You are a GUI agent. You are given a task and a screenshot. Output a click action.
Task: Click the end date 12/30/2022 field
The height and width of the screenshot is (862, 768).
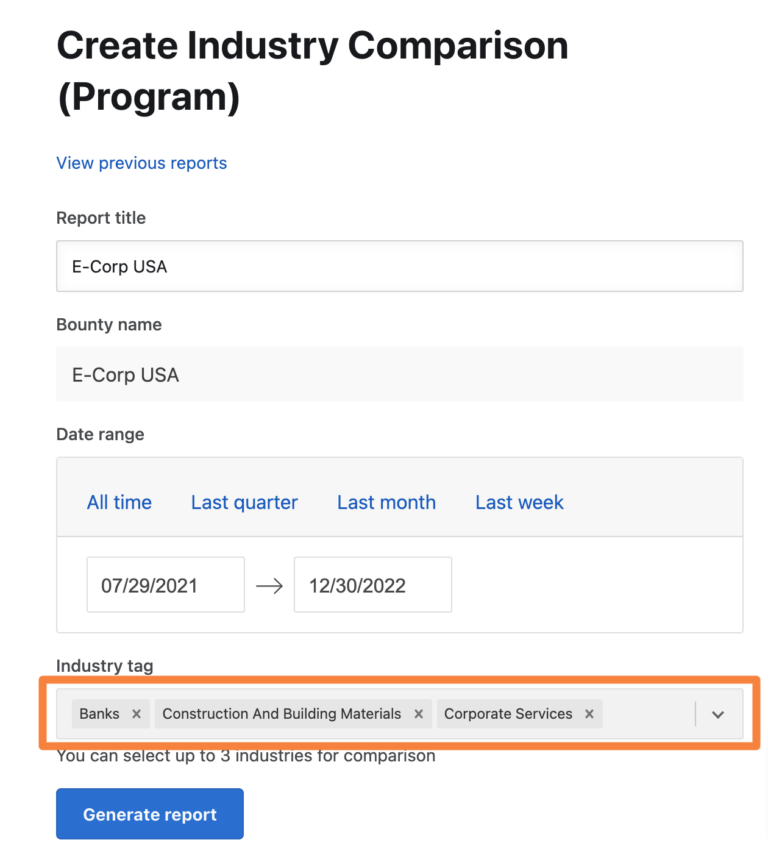[372, 584]
